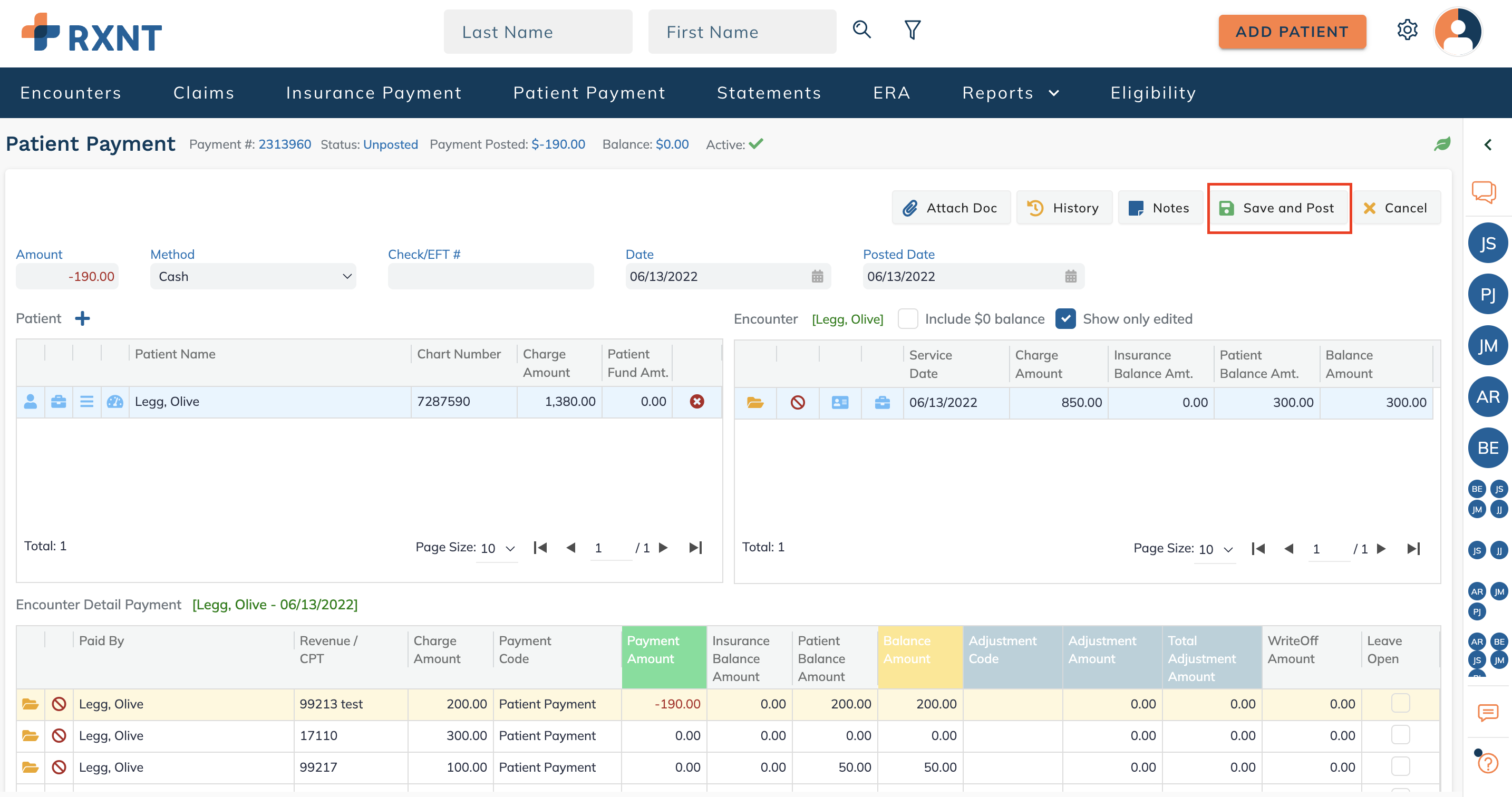This screenshot has height=797, width=1512.
Task: Go to the Claims tab
Action: tap(203, 93)
